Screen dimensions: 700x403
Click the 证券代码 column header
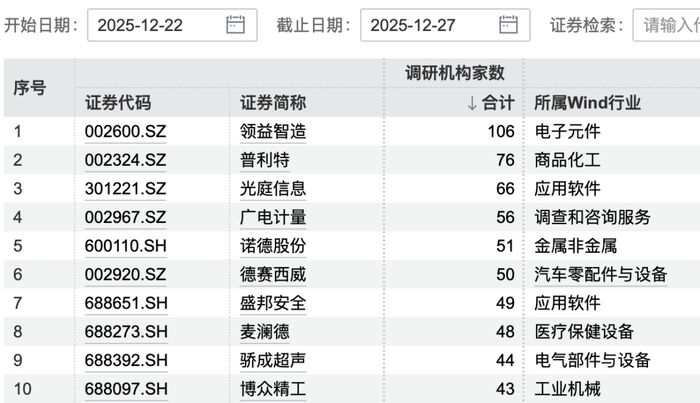pos(118,103)
